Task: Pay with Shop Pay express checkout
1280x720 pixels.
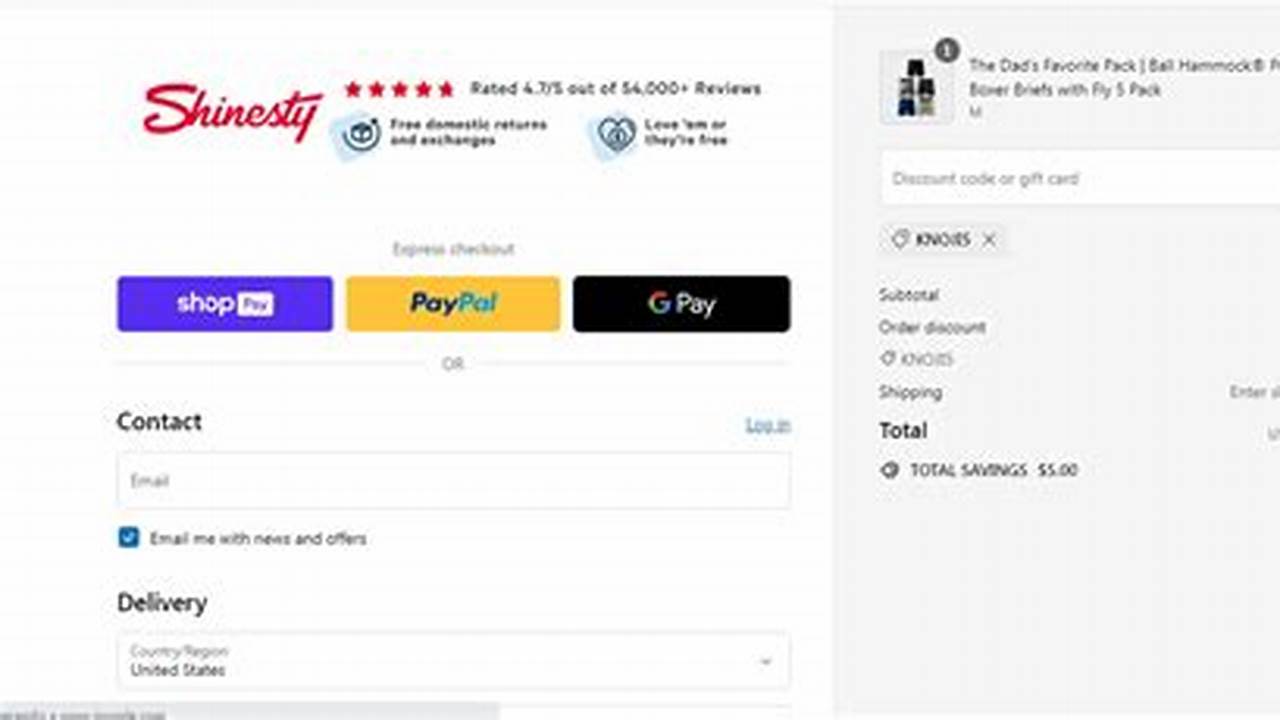Action: tap(225, 304)
